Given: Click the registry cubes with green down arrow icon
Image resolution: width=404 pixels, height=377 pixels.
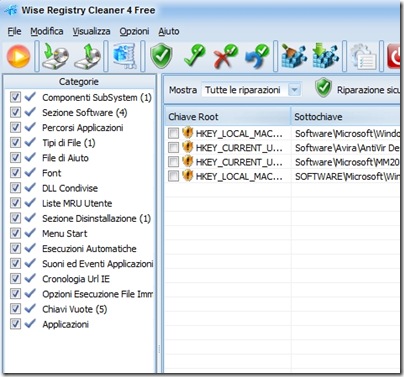Looking at the screenshot, I should point(325,56).
